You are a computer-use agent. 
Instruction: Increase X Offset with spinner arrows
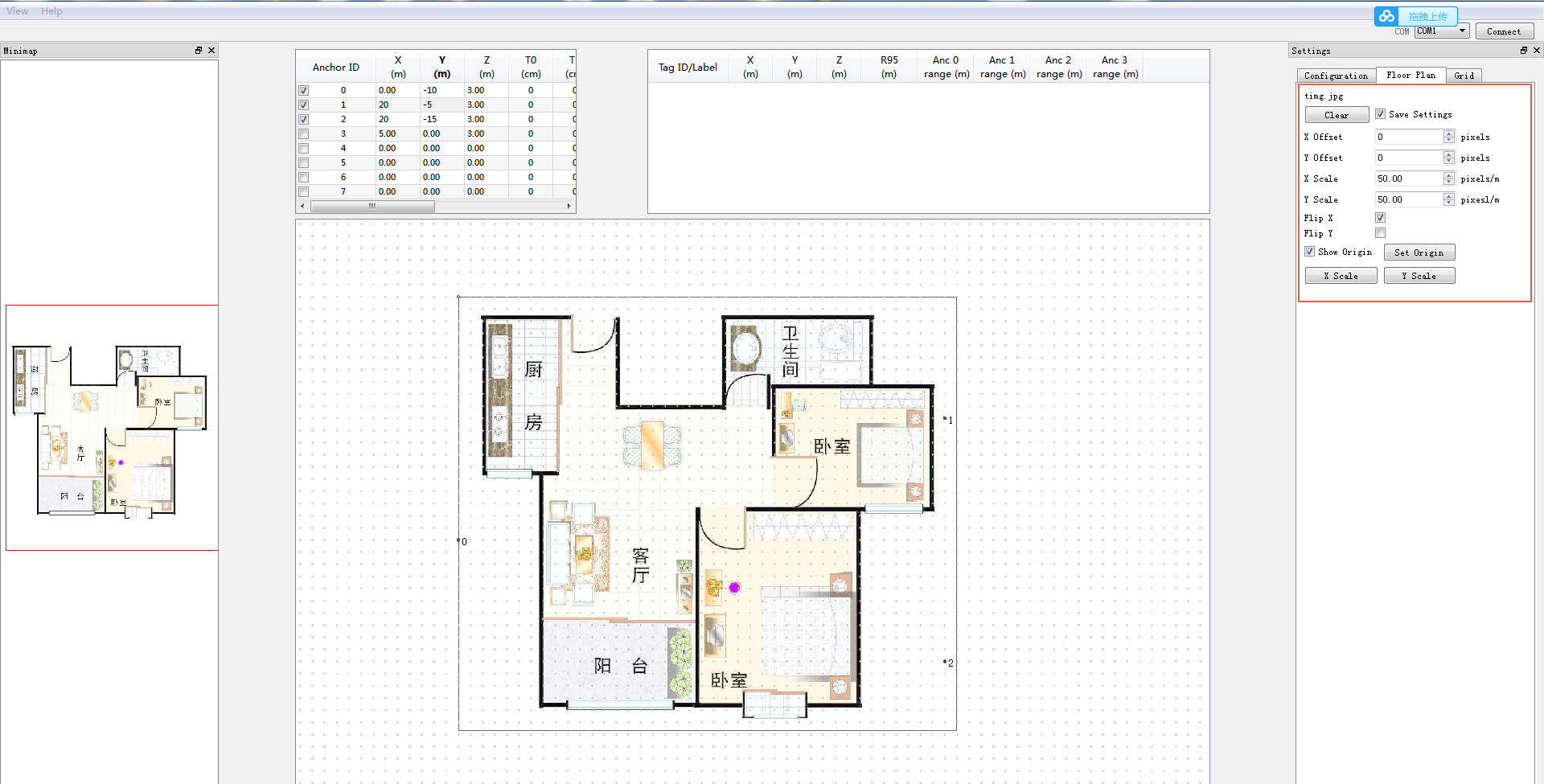click(x=1448, y=134)
